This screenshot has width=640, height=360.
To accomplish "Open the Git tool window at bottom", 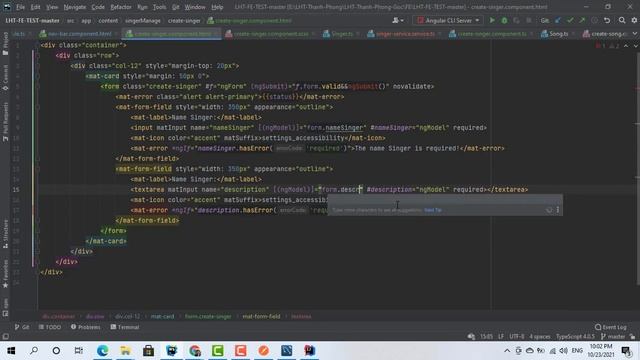I will 22,327.
